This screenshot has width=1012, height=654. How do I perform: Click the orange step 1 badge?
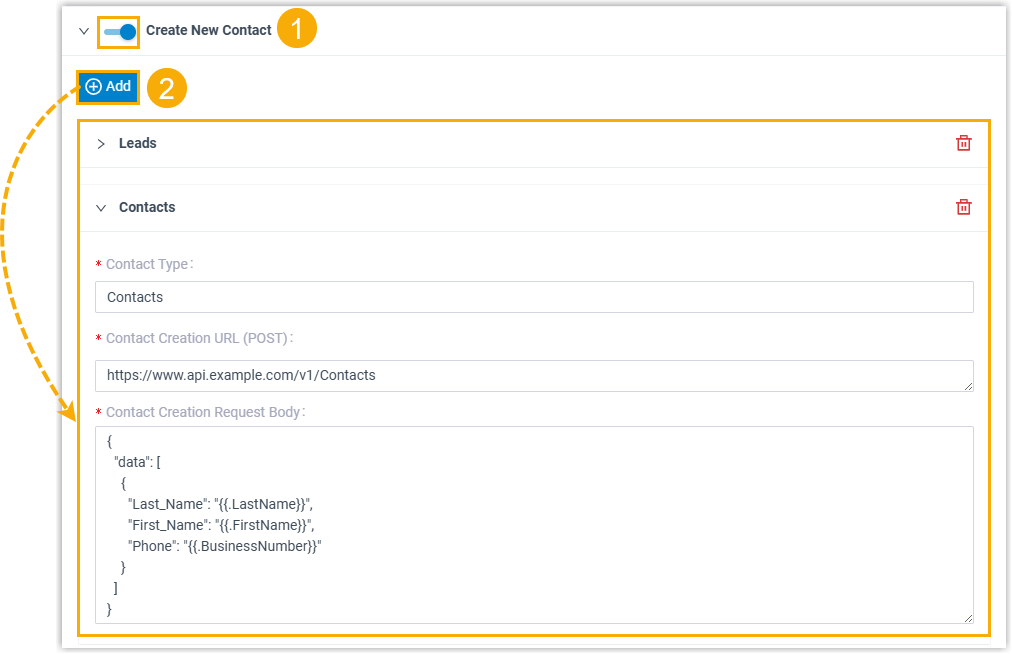click(x=296, y=30)
